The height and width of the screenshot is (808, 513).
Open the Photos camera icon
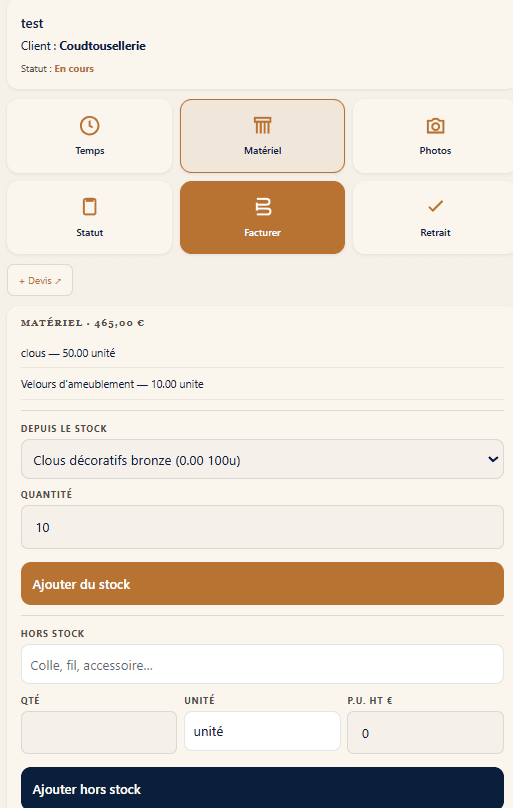(x=435, y=126)
